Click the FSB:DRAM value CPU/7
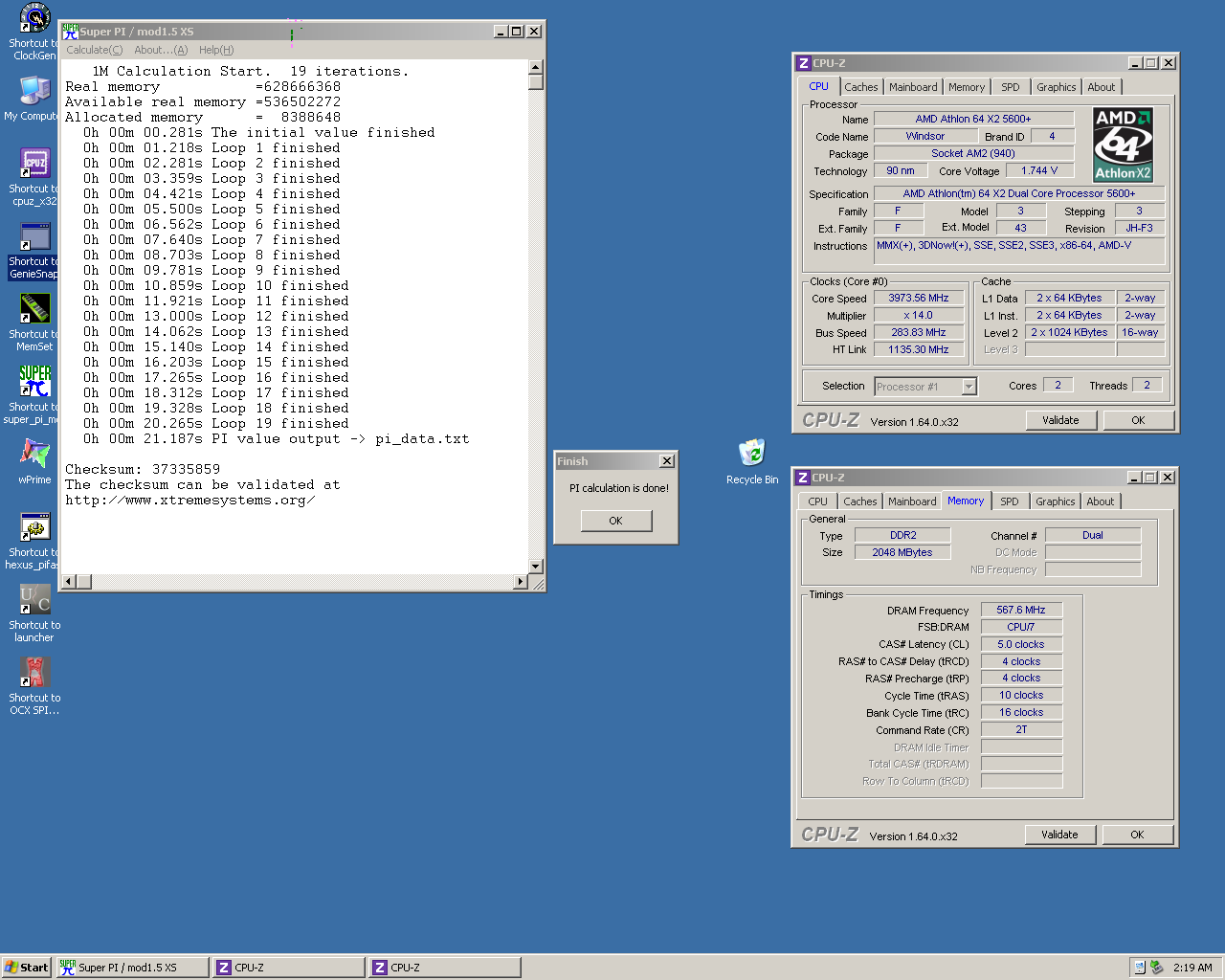 point(1021,627)
